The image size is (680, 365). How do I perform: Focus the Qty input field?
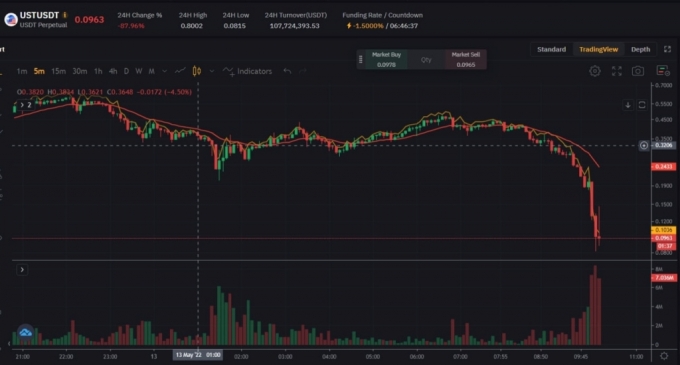click(426, 60)
